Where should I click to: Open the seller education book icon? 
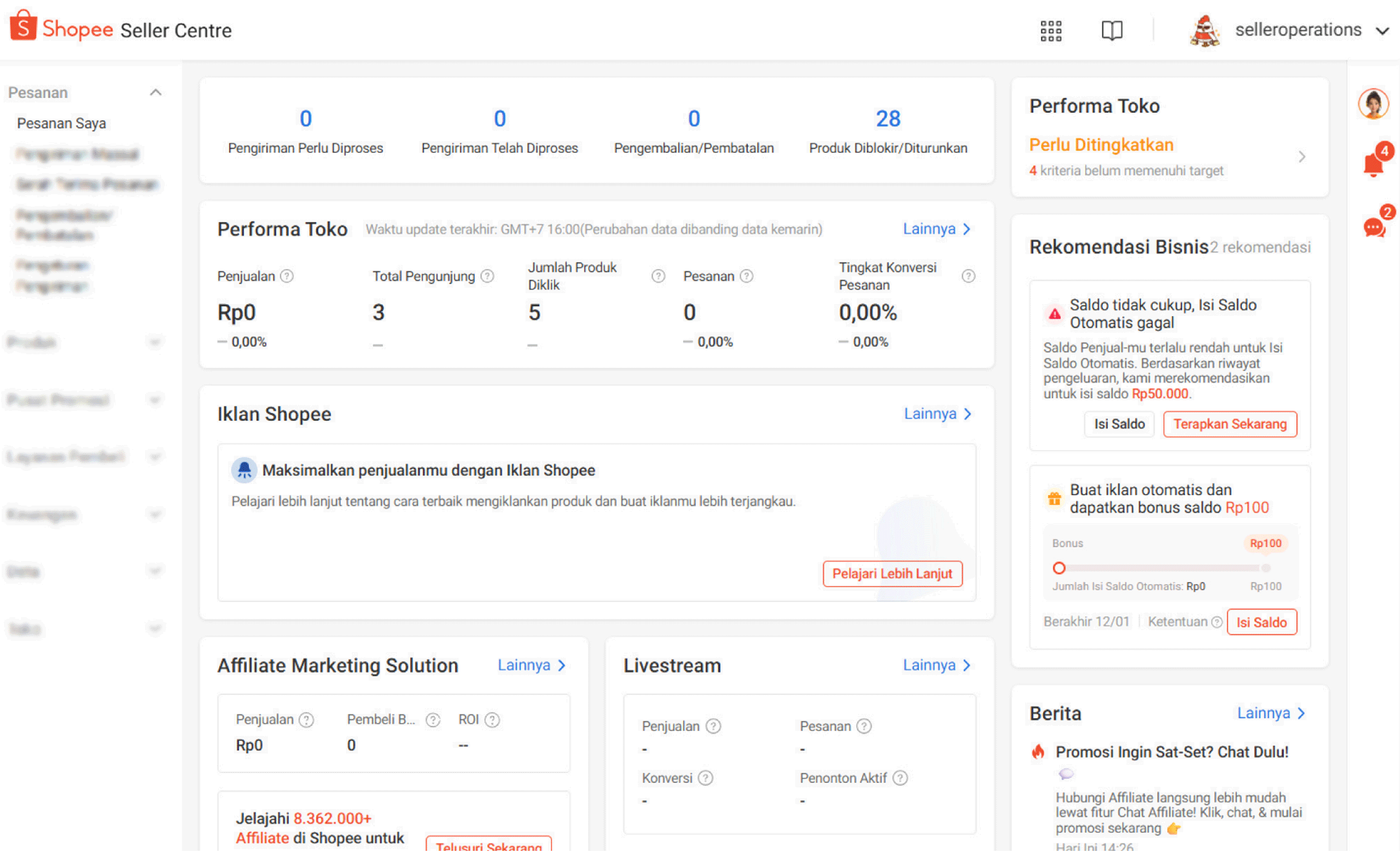(1111, 30)
